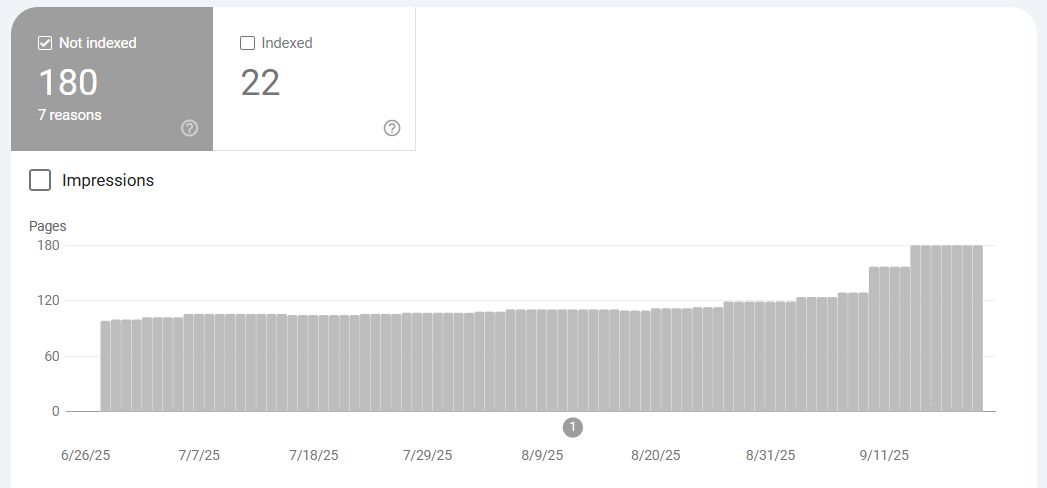Click the bar above the 9/11/25 label

coord(884,339)
